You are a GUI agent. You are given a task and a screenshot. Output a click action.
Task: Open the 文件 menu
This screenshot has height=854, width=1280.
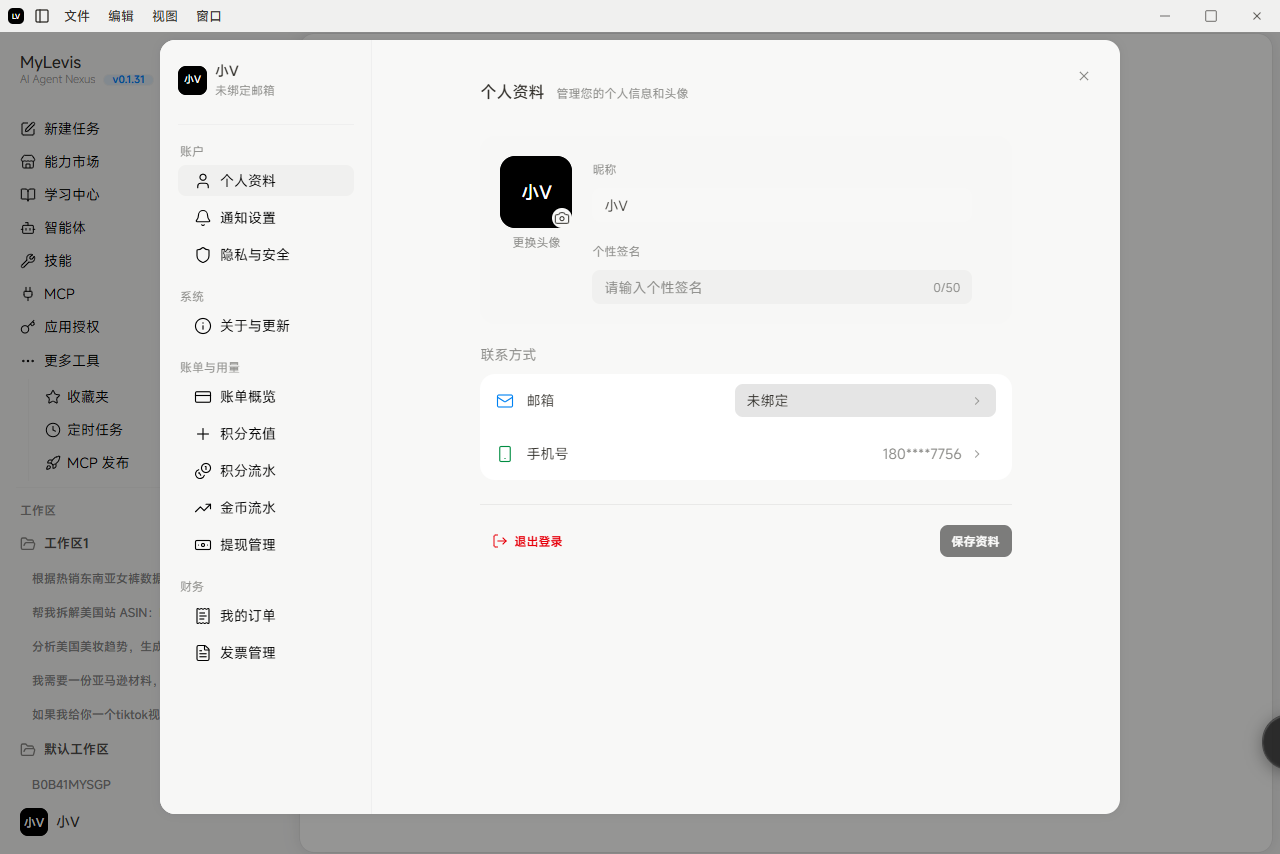(77, 16)
